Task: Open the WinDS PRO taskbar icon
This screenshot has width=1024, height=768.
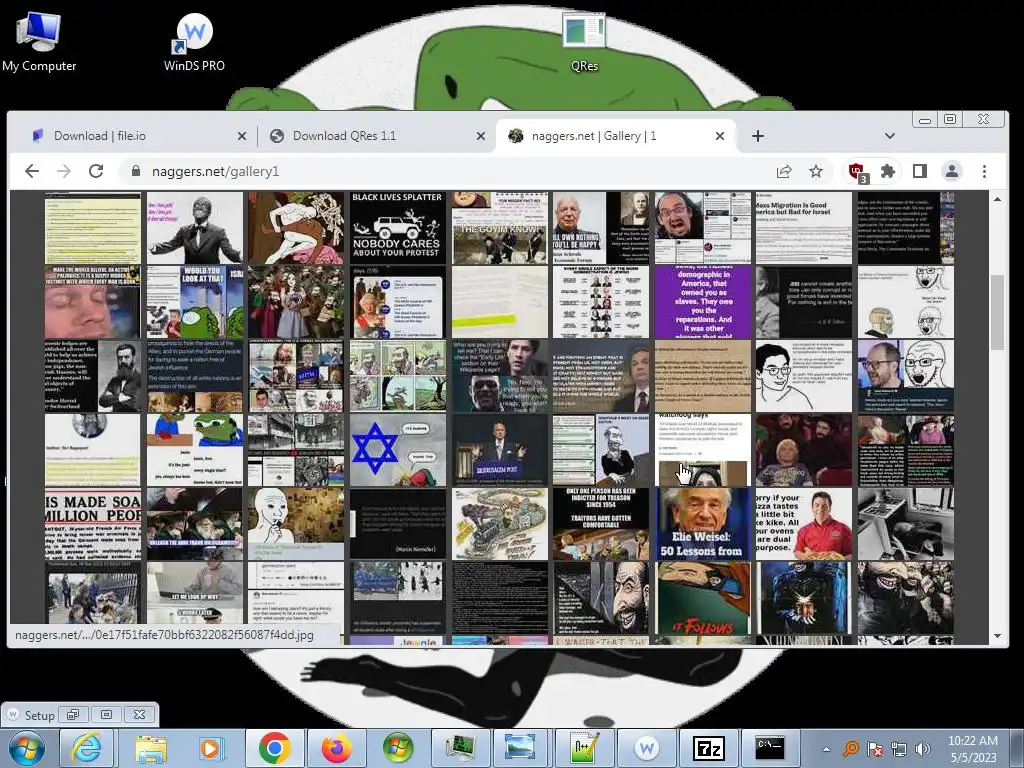Action: tap(646, 748)
